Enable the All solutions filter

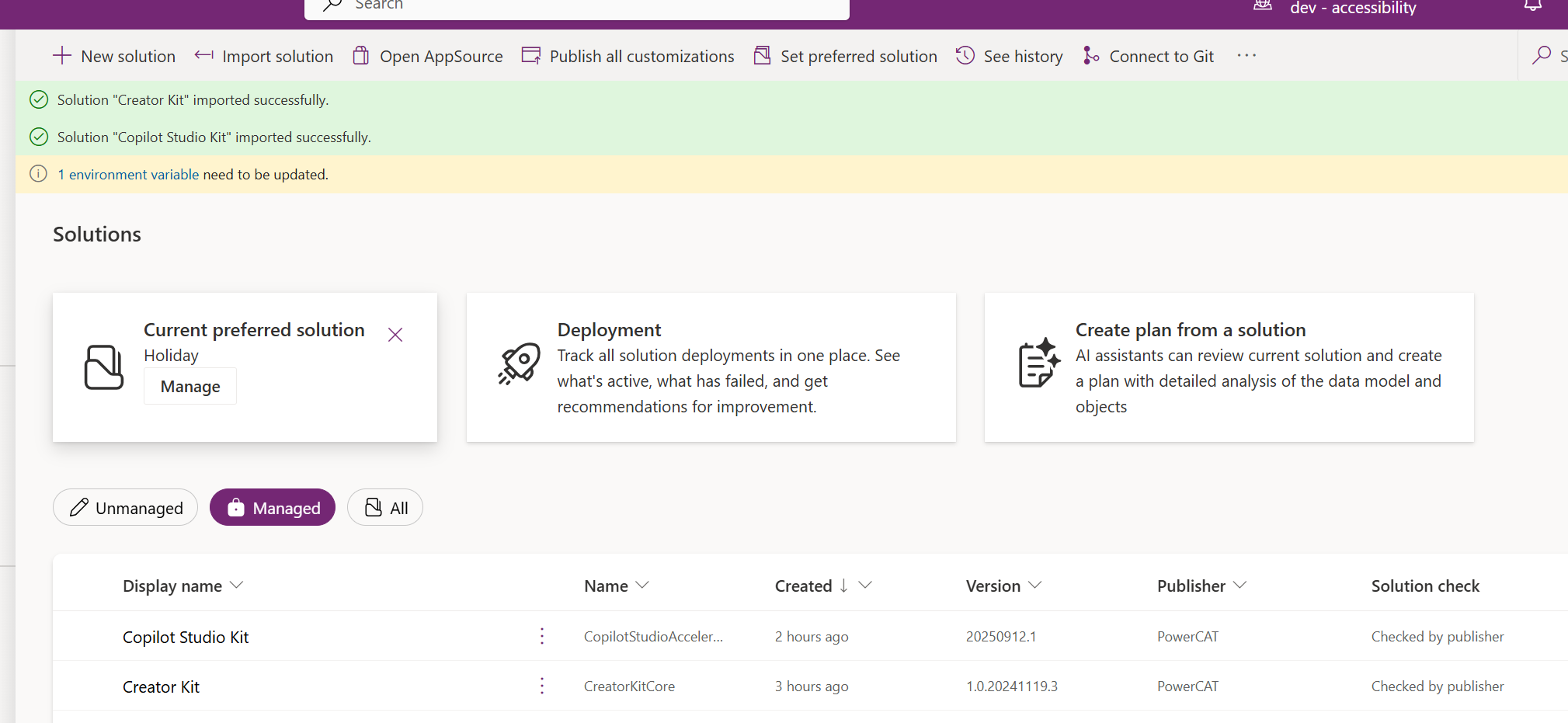tap(384, 507)
